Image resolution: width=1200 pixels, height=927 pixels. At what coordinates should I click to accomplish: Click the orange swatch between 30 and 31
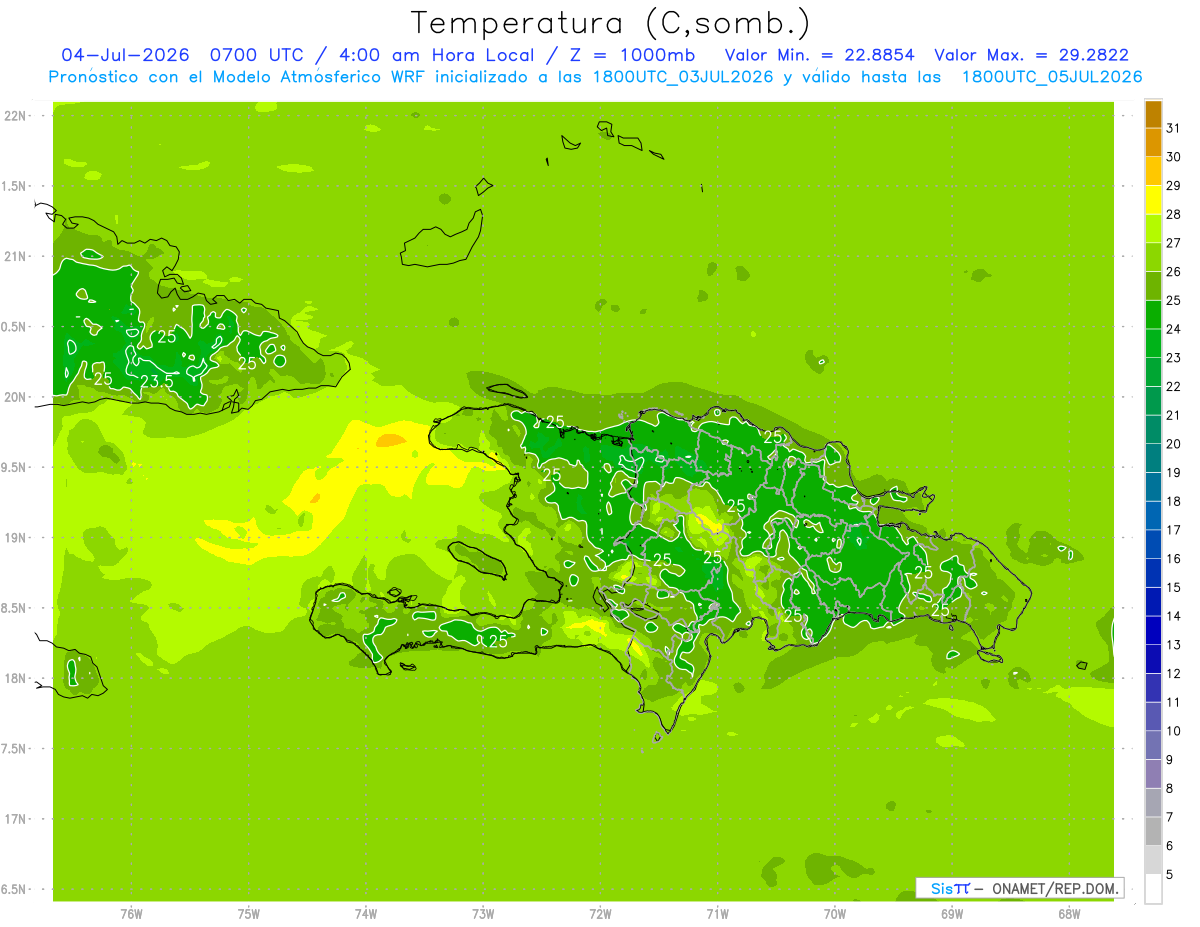(1153, 142)
